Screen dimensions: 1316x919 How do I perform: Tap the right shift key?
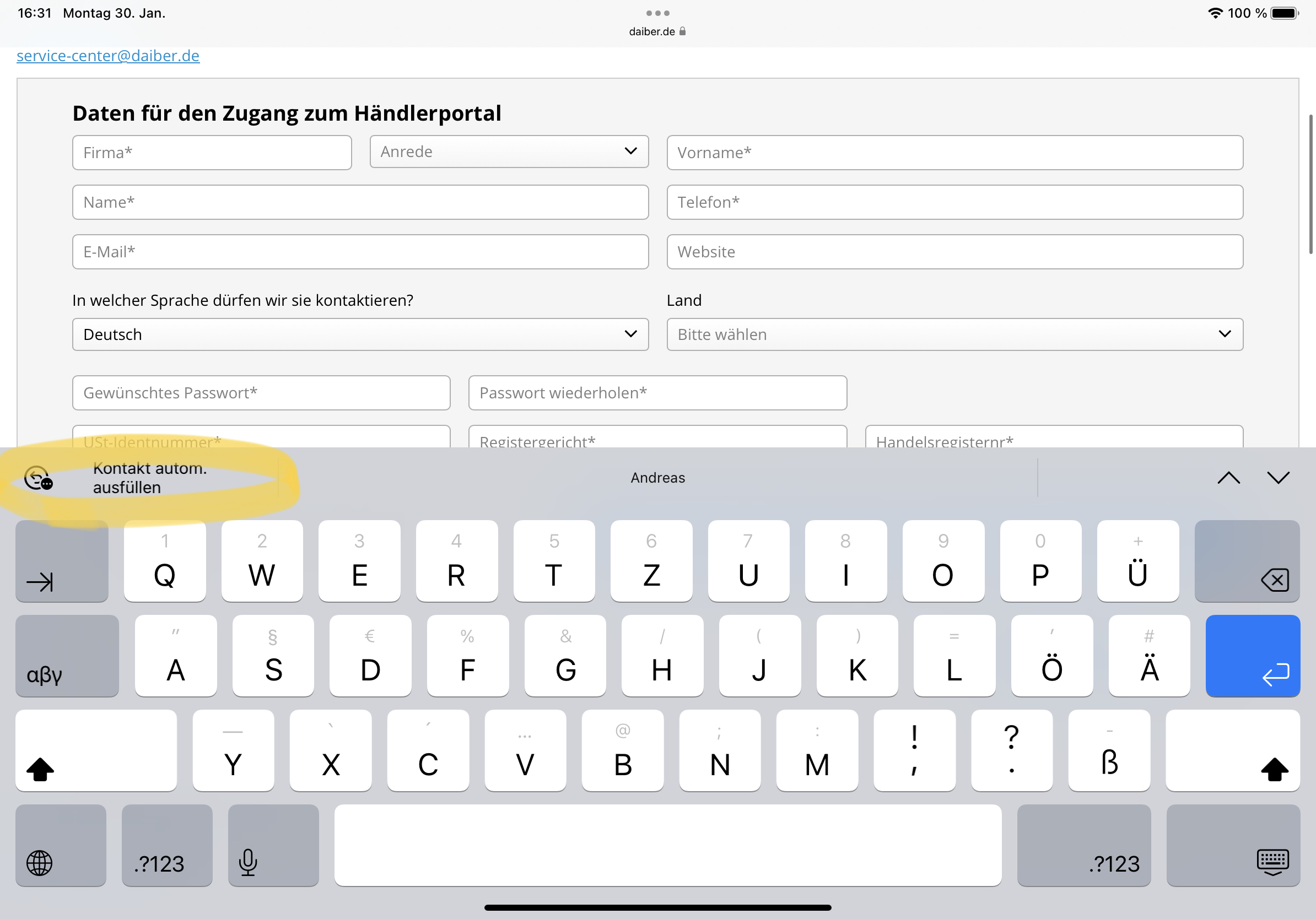(1232, 750)
